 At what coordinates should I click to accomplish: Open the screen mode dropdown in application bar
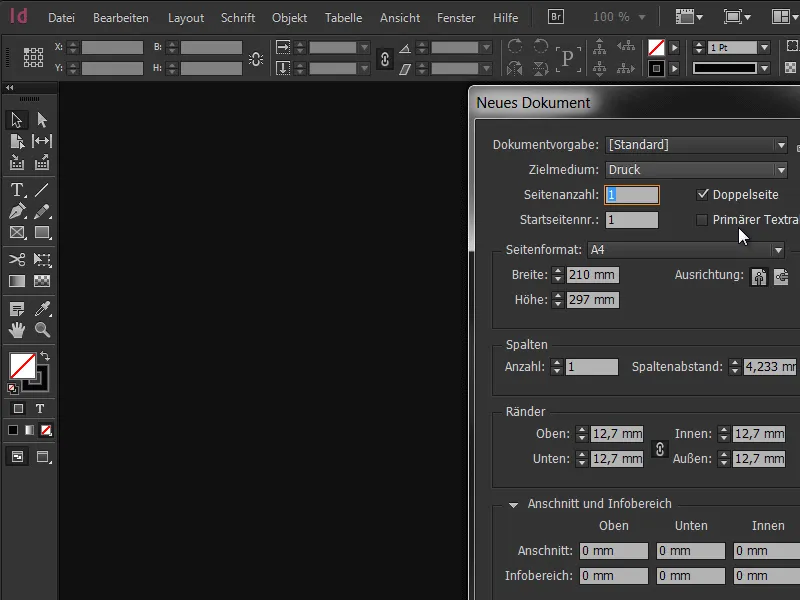coord(737,17)
